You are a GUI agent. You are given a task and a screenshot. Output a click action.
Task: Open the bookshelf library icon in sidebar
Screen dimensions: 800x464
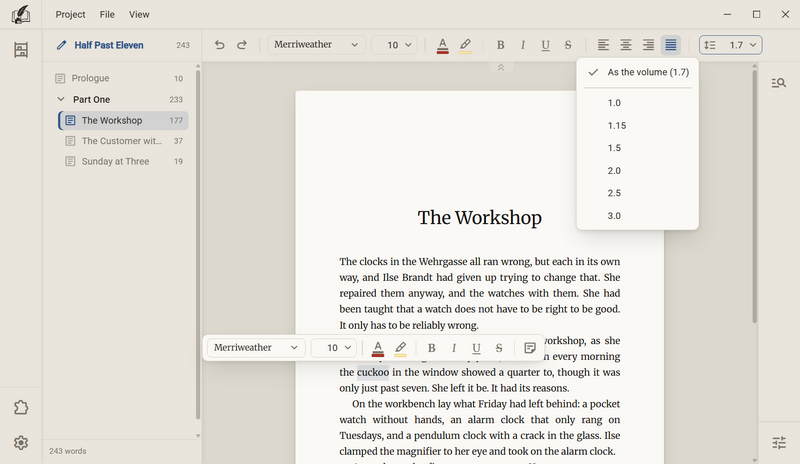coord(21,50)
